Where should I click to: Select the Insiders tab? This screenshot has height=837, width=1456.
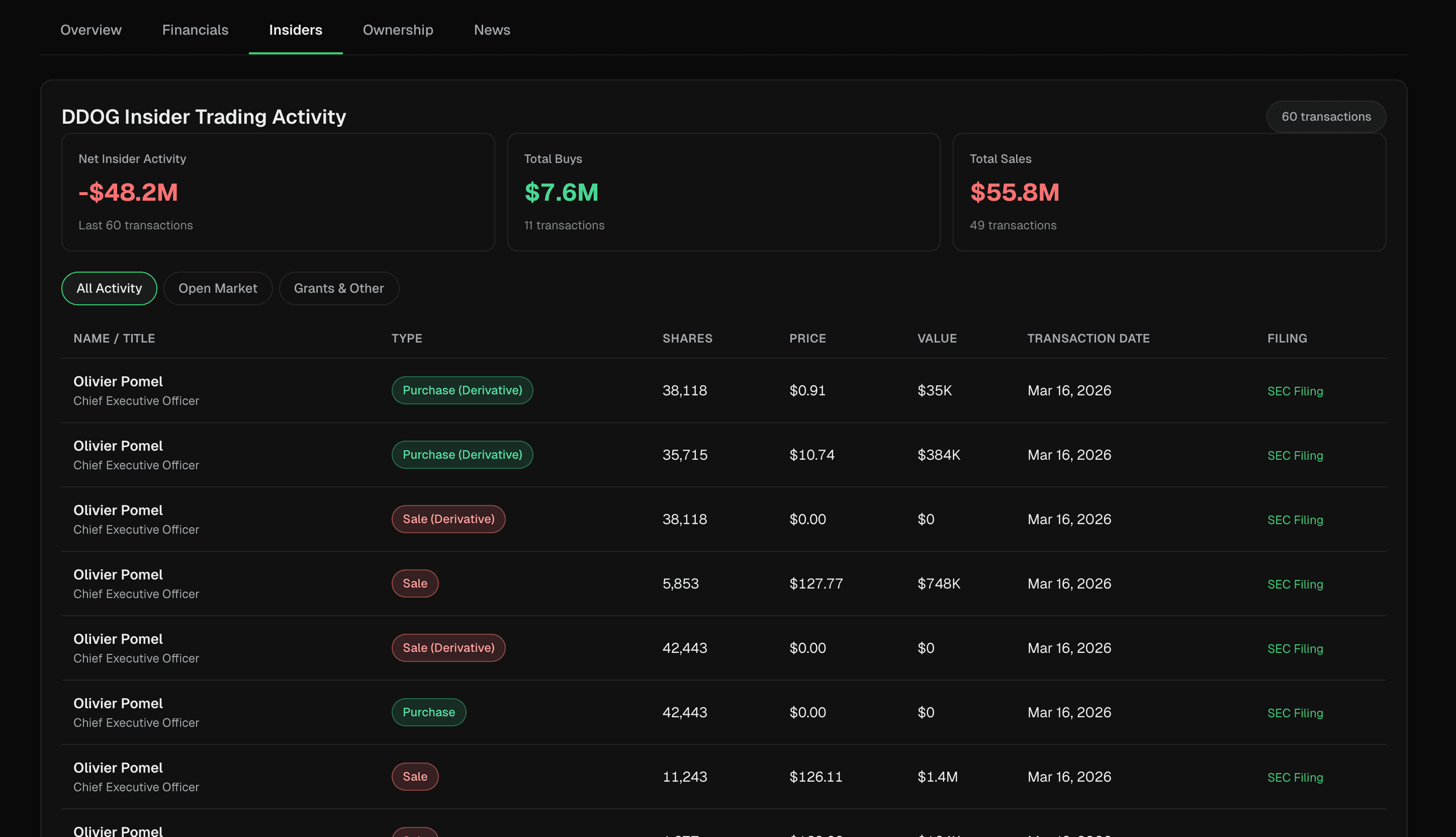click(x=295, y=30)
